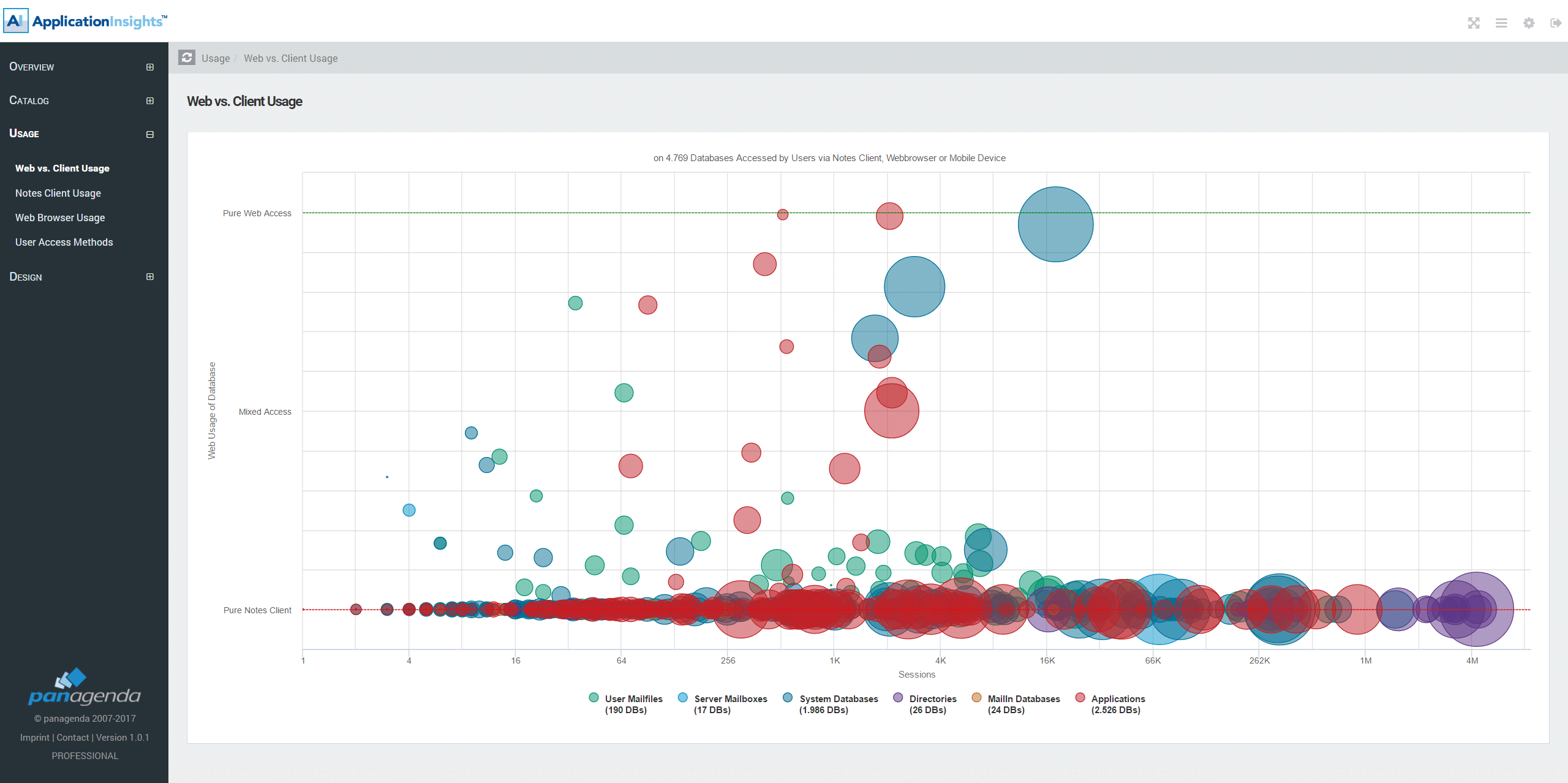The width and height of the screenshot is (1568, 783).
Task: Click the ApplicationInsights logo
Action: click(86, 21)
